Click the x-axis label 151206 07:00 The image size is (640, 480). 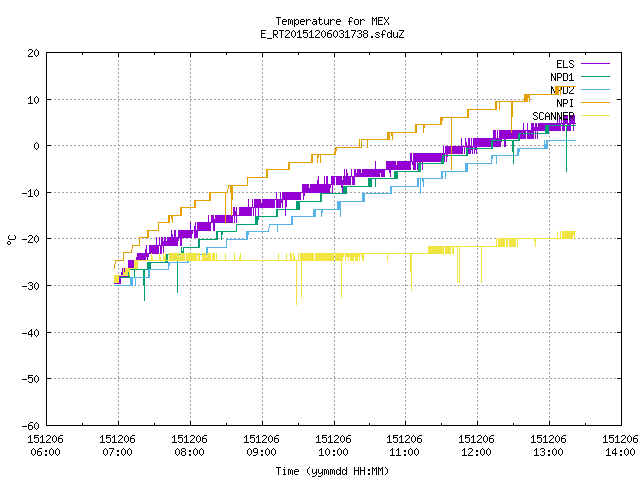point(117,446)
